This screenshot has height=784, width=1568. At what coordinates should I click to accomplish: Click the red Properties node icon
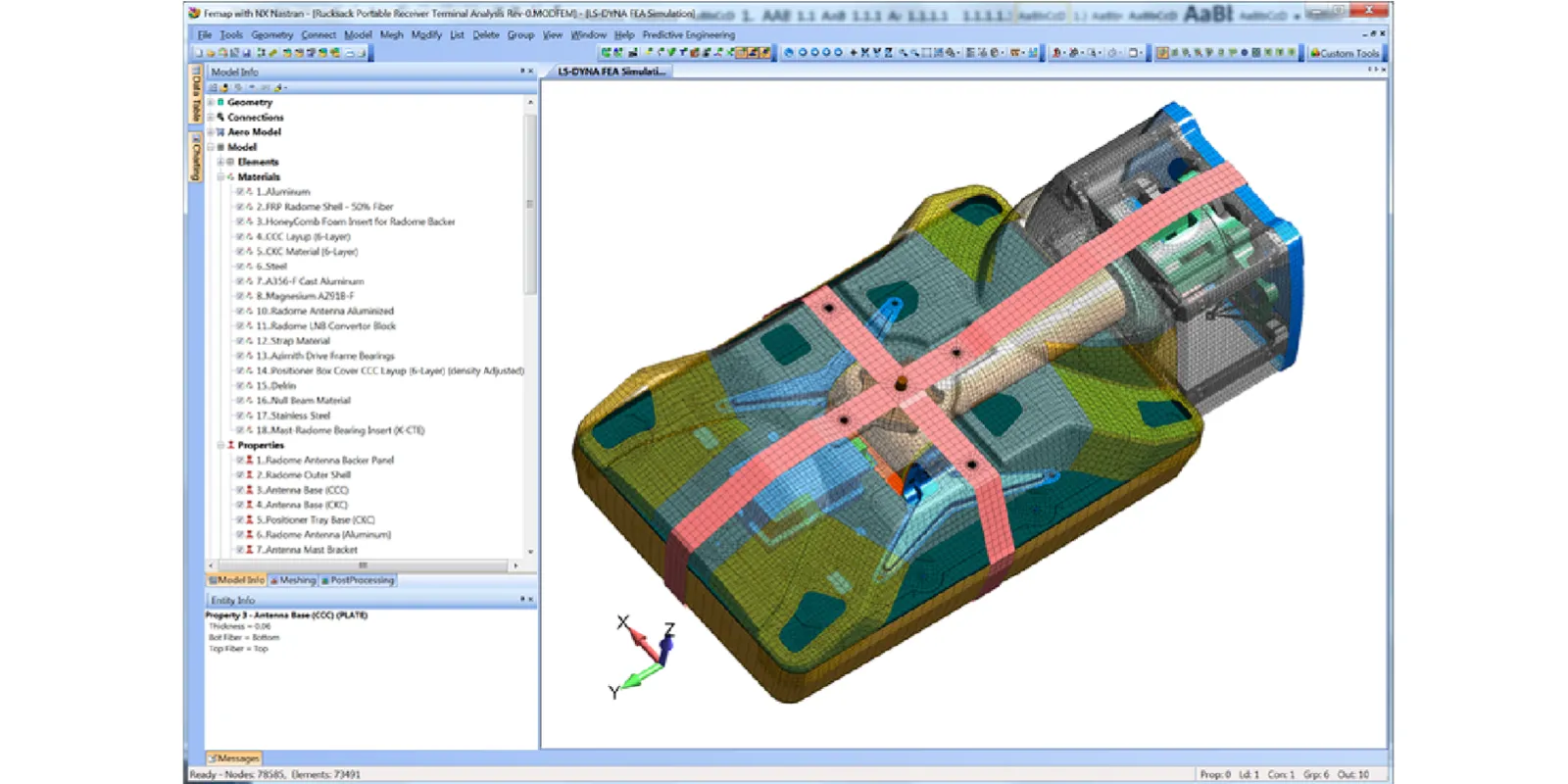tap(231, 445)
